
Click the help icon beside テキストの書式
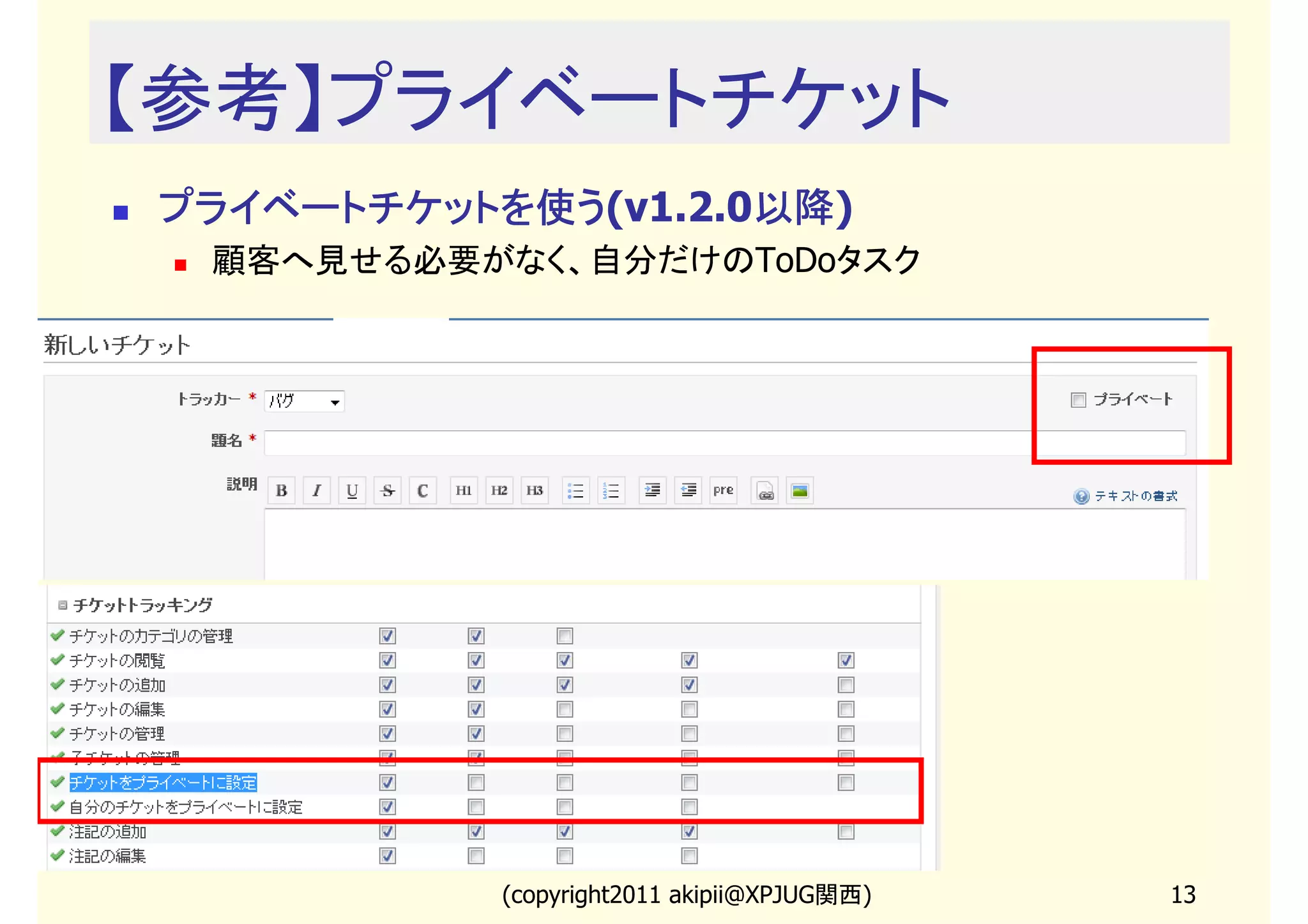[1081, 496]
